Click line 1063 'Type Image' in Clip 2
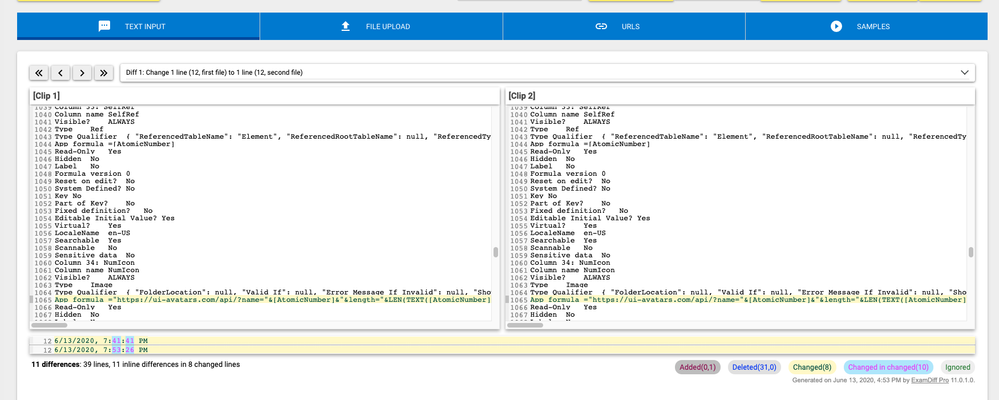The image size is (999, 400). (559, 285)
